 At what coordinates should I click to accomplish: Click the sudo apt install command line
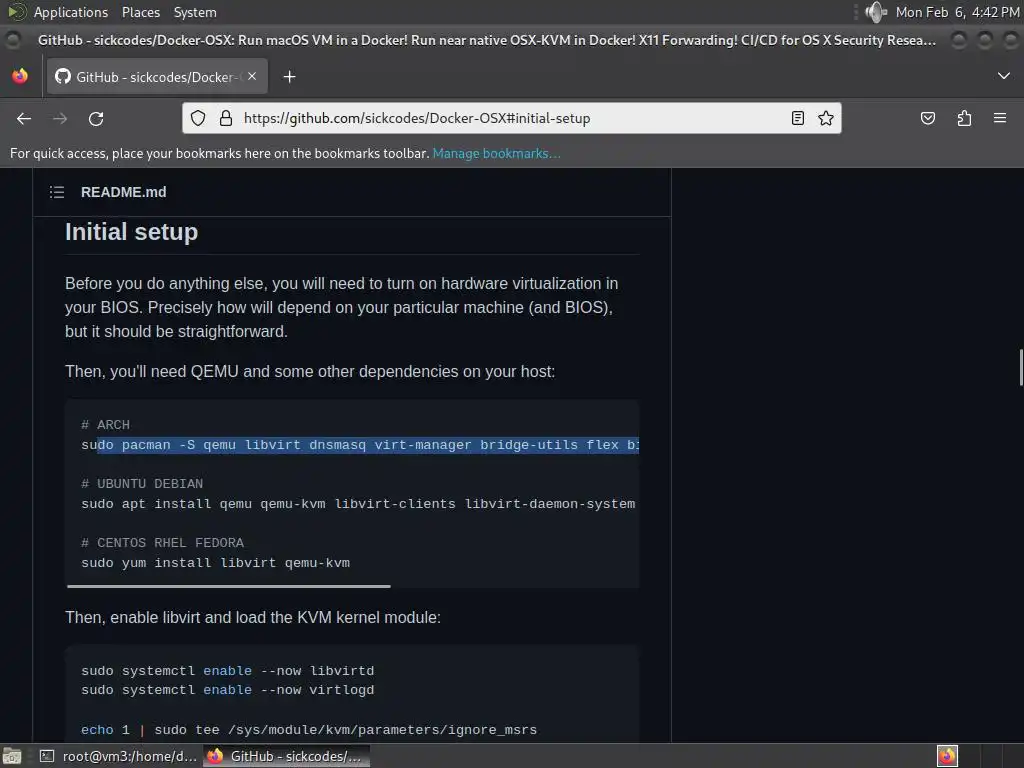click(x=358, y=504)
